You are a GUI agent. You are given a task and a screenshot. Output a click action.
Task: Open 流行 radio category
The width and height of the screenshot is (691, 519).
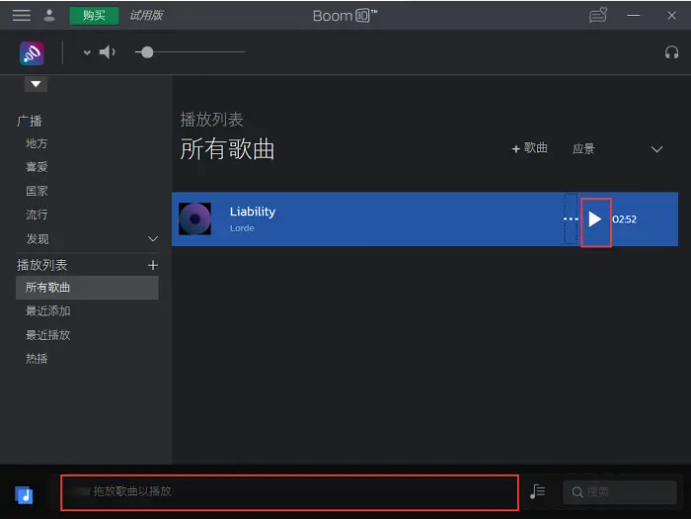click(37, 215)
